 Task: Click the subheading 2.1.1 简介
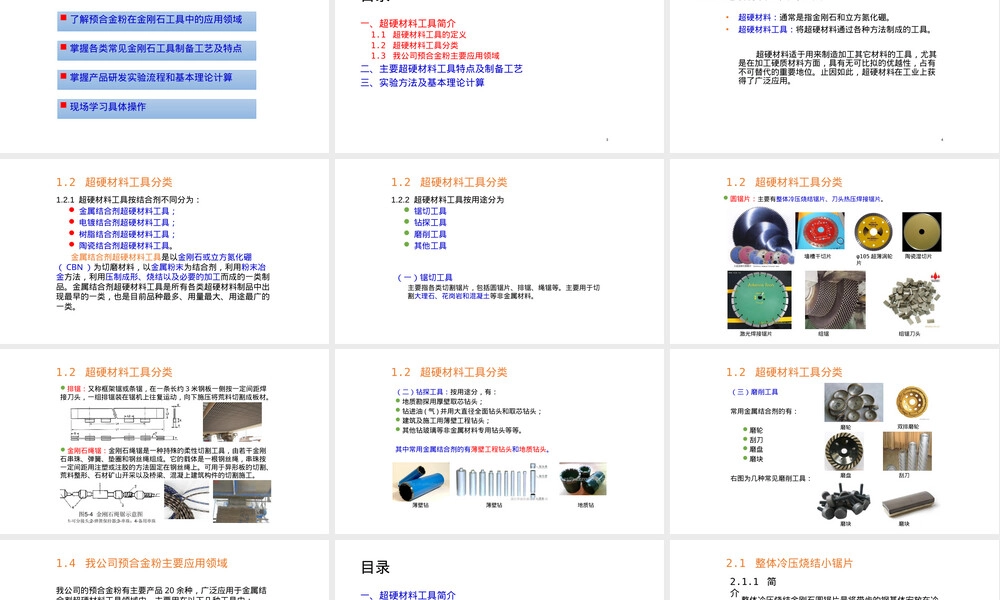[x=753, y=587]
